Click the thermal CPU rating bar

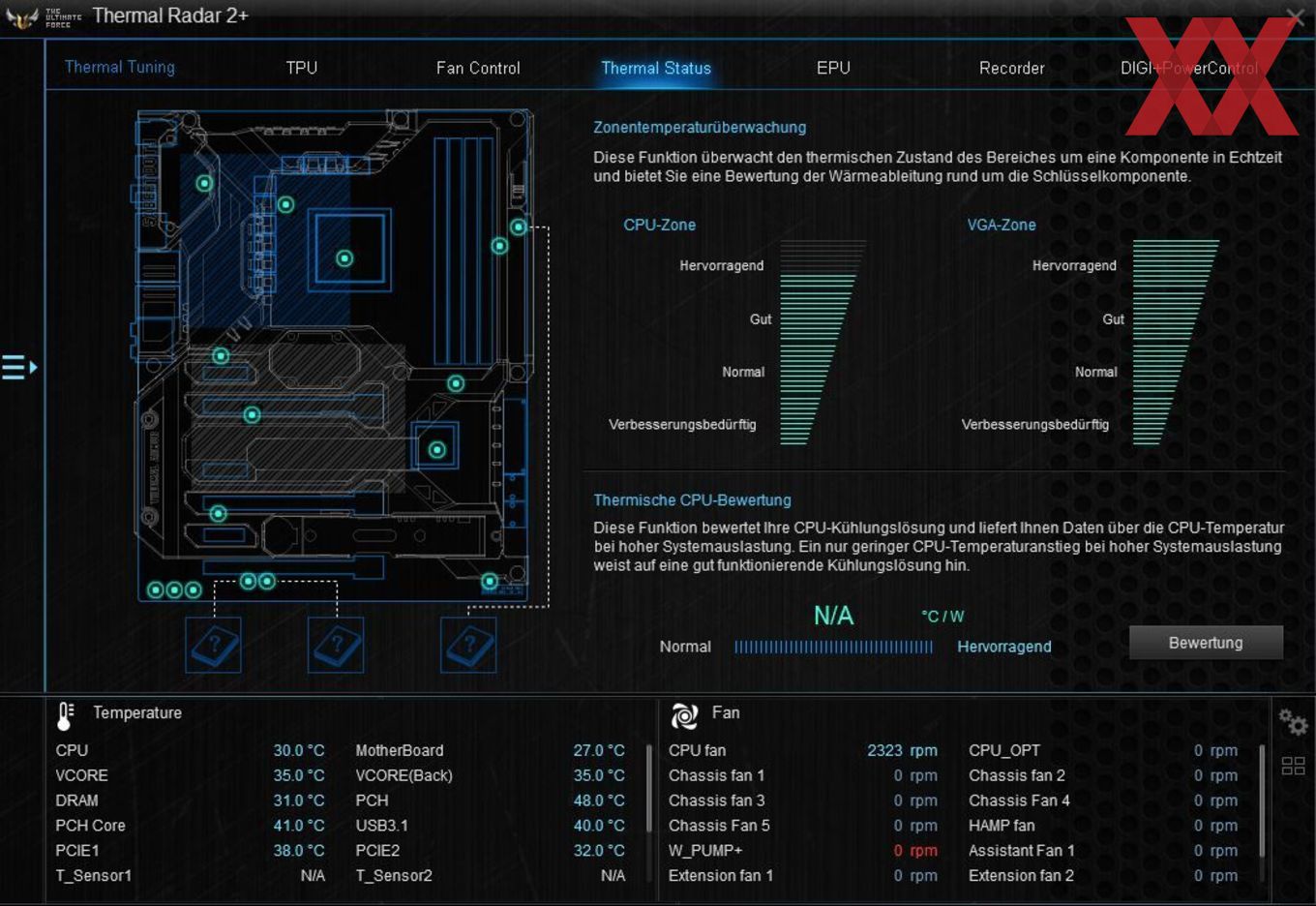tap(833, 647)
